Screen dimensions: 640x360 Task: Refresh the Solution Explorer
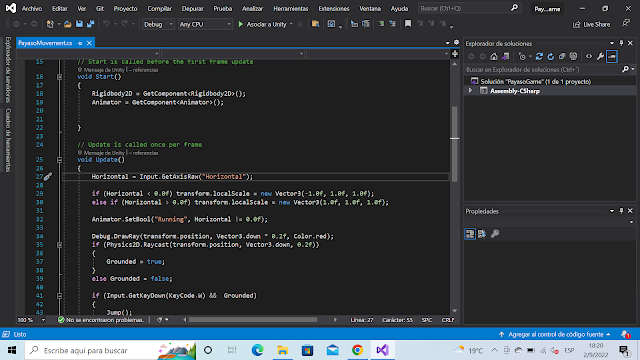point(551,57)
